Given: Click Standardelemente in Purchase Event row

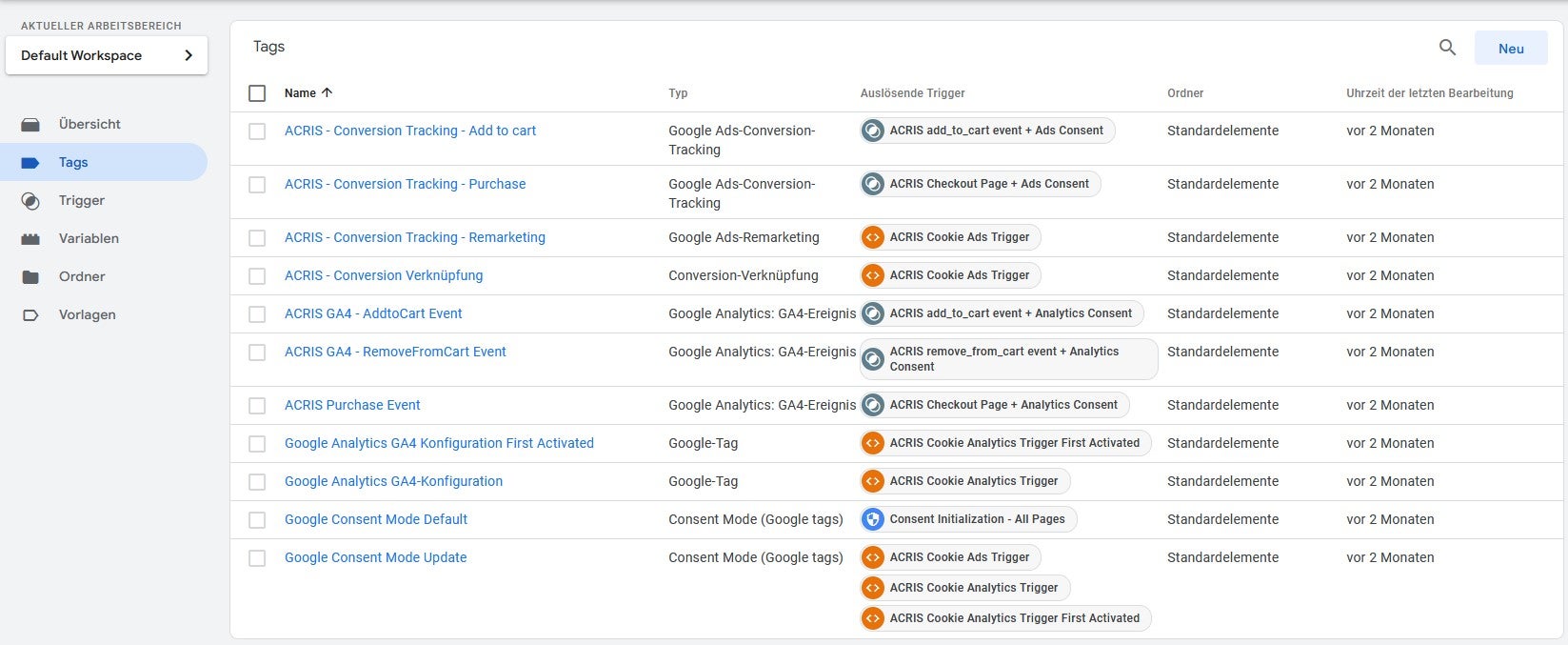Looking at the screenshot, I should [x=1222, y=405].
